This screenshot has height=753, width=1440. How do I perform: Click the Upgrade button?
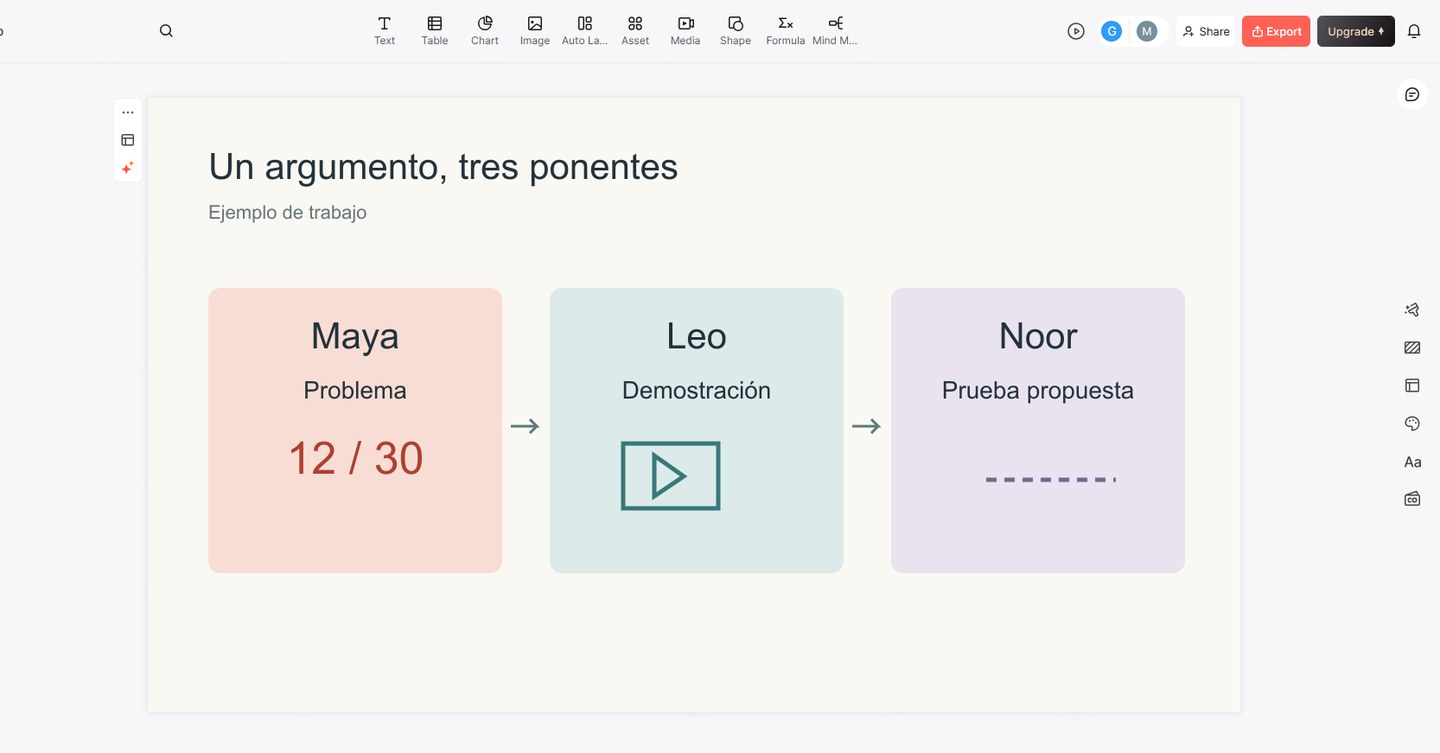1356,31
